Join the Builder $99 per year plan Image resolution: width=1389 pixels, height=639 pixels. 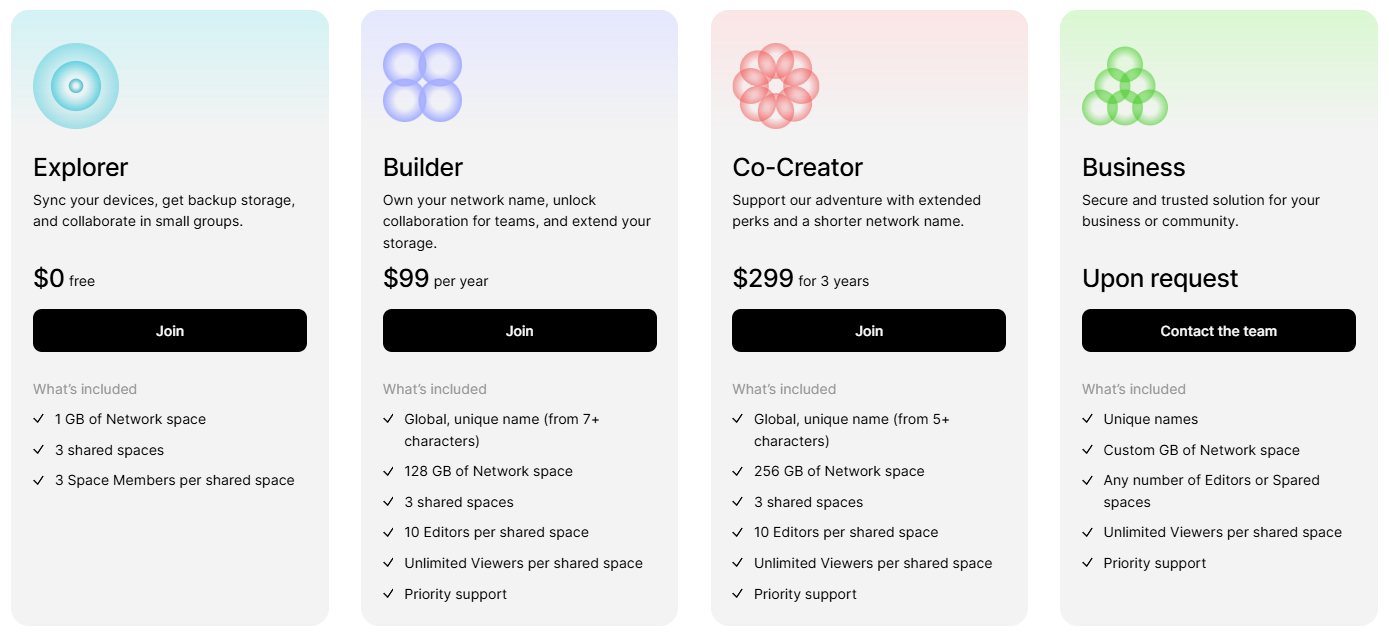[520, 331]
